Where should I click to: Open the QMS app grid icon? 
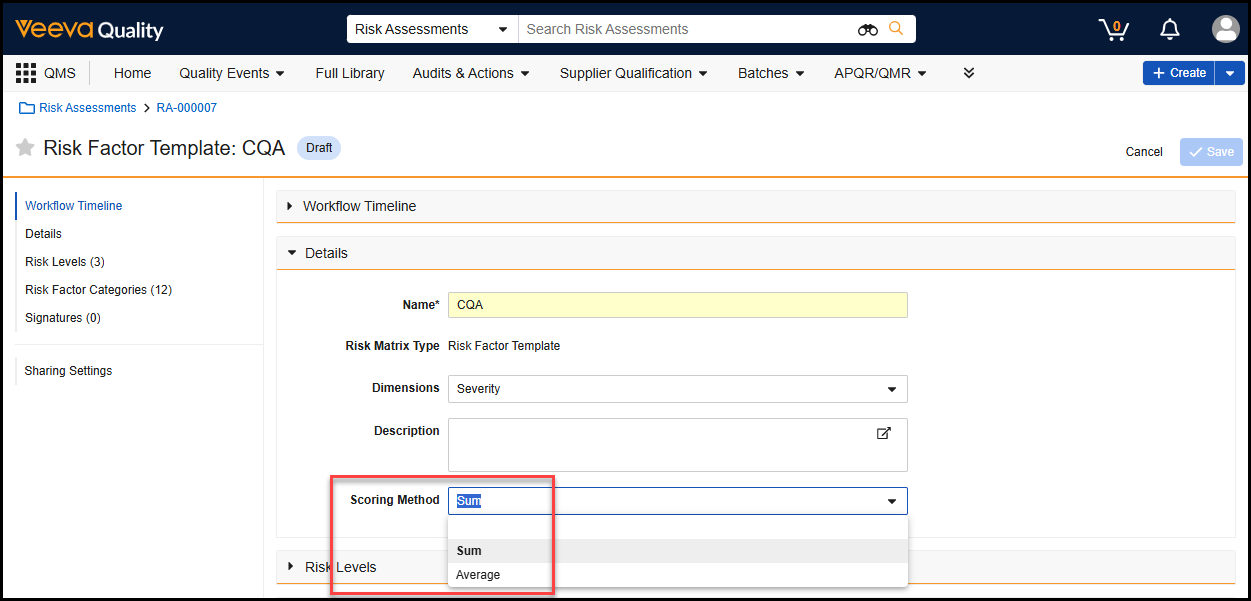click(26, 73)
